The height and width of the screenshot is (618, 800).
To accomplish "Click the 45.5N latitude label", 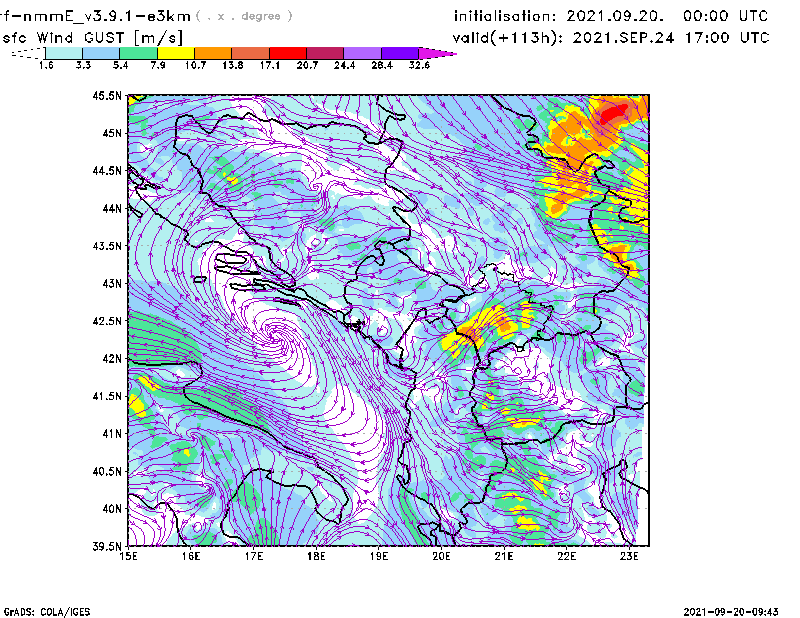I will point(107,95).
